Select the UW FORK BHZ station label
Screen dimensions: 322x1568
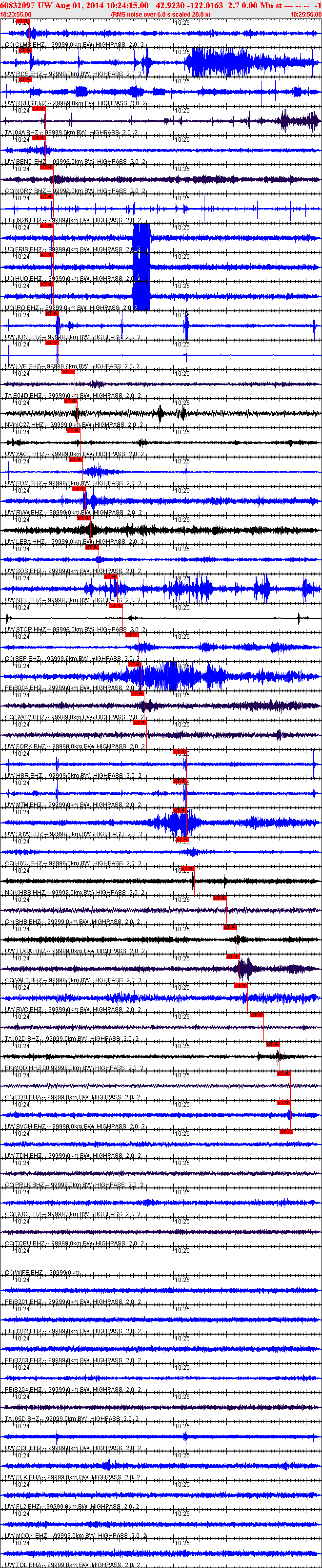75,746
